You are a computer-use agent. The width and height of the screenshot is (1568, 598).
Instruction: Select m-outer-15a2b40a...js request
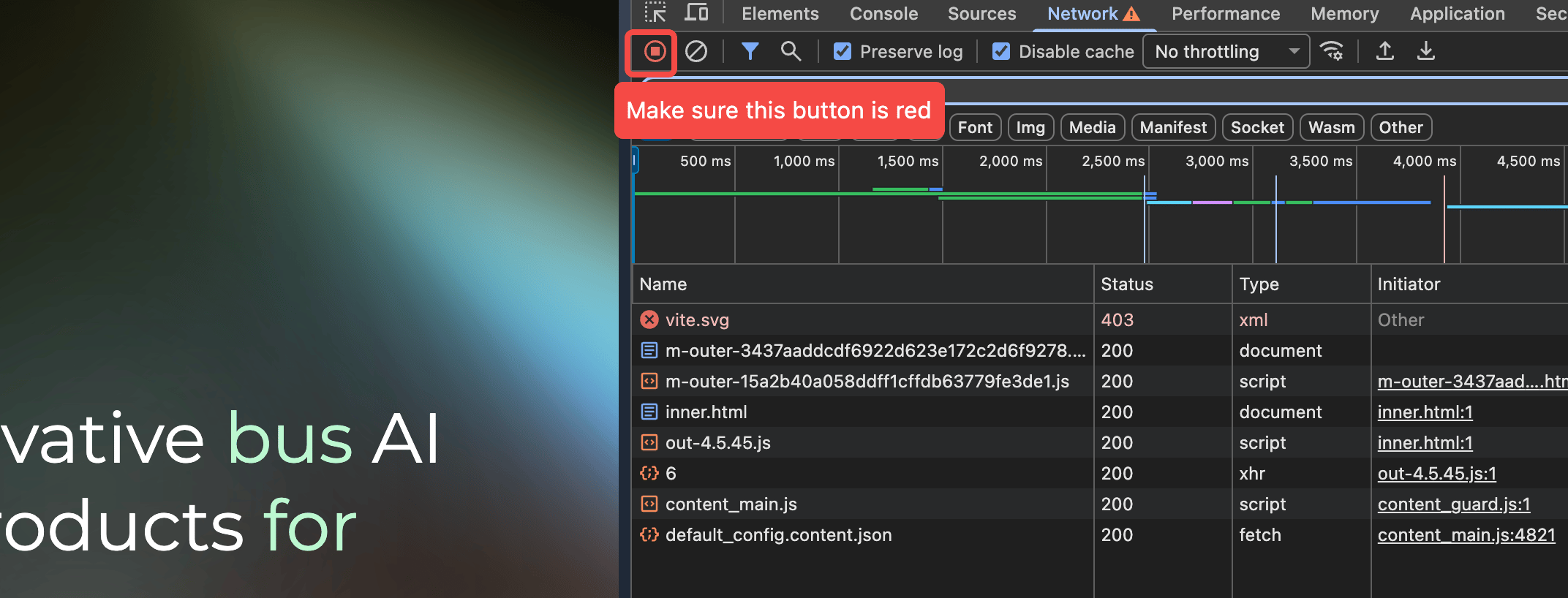(867, 381)
